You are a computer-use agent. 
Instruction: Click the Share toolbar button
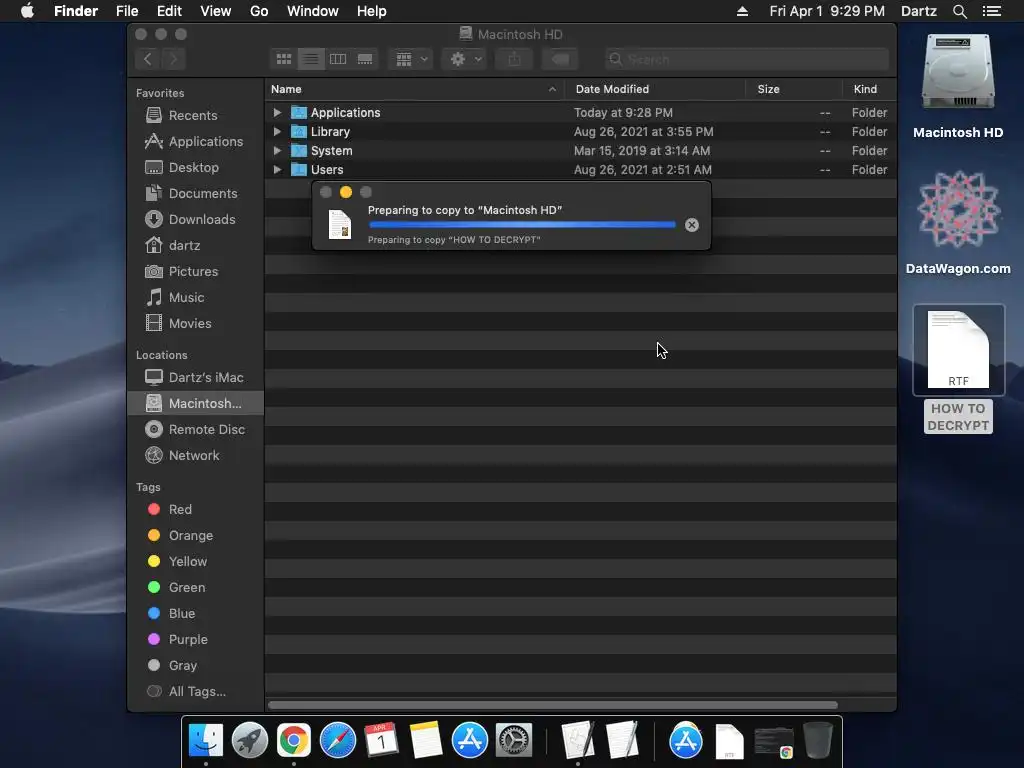[515, 59]
